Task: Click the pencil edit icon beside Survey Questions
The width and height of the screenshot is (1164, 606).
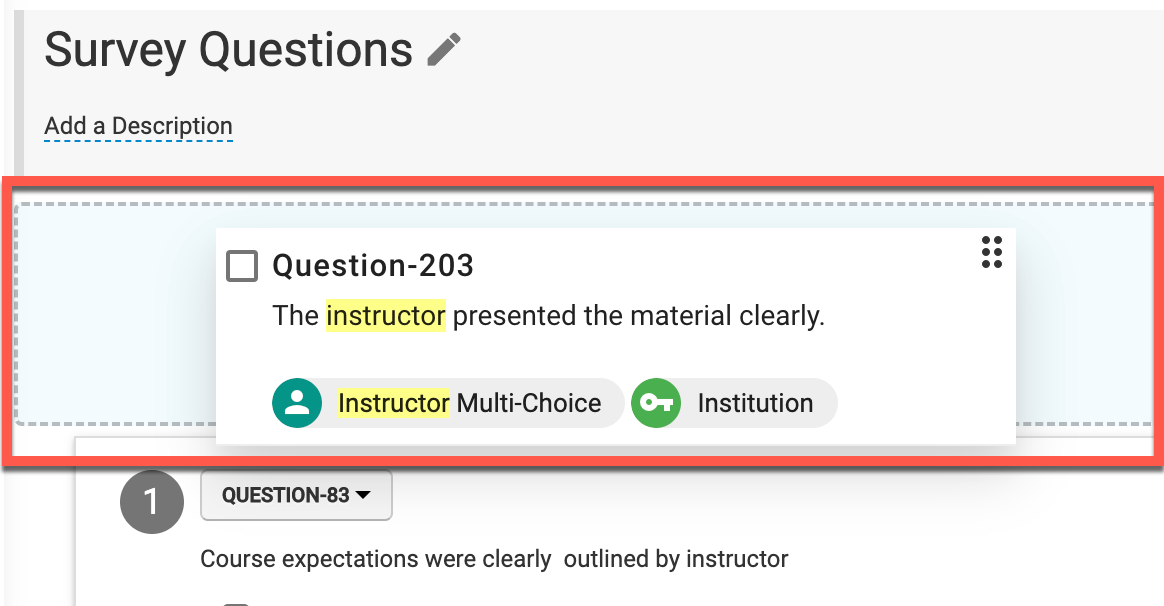Action: tap(445, 49)
